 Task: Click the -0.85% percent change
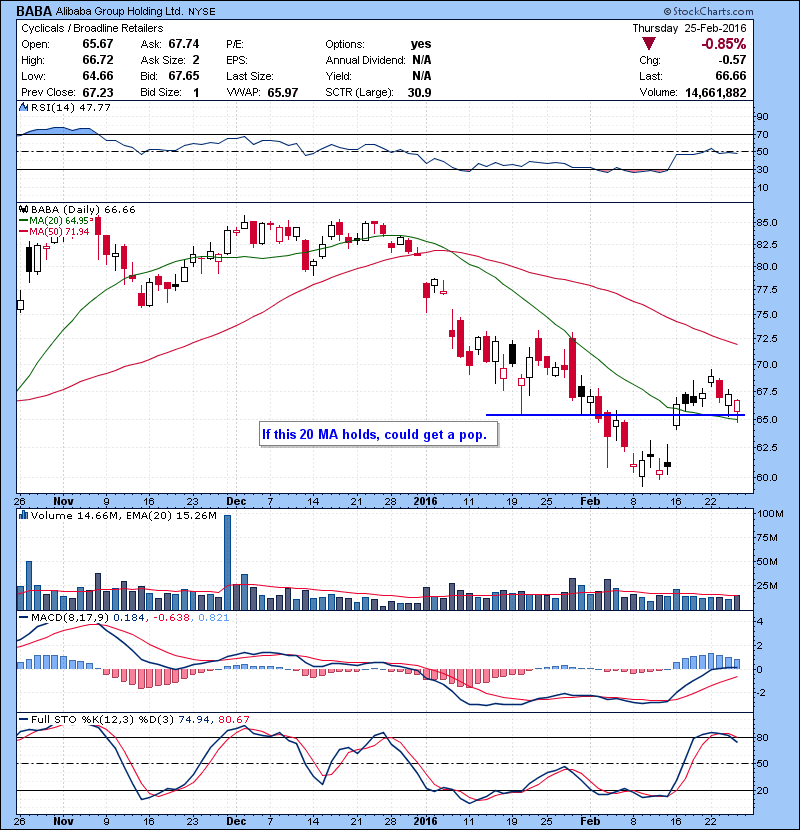723,43
